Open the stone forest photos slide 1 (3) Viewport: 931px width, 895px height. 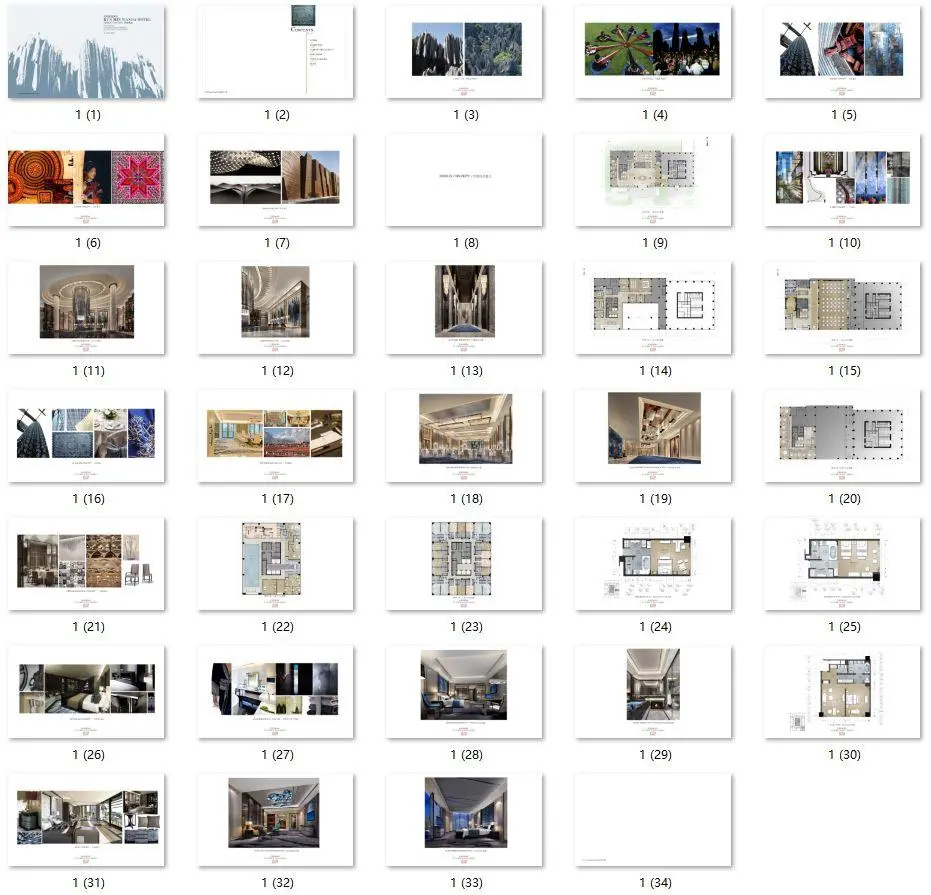pyautogui.click(x=464, y=52)
